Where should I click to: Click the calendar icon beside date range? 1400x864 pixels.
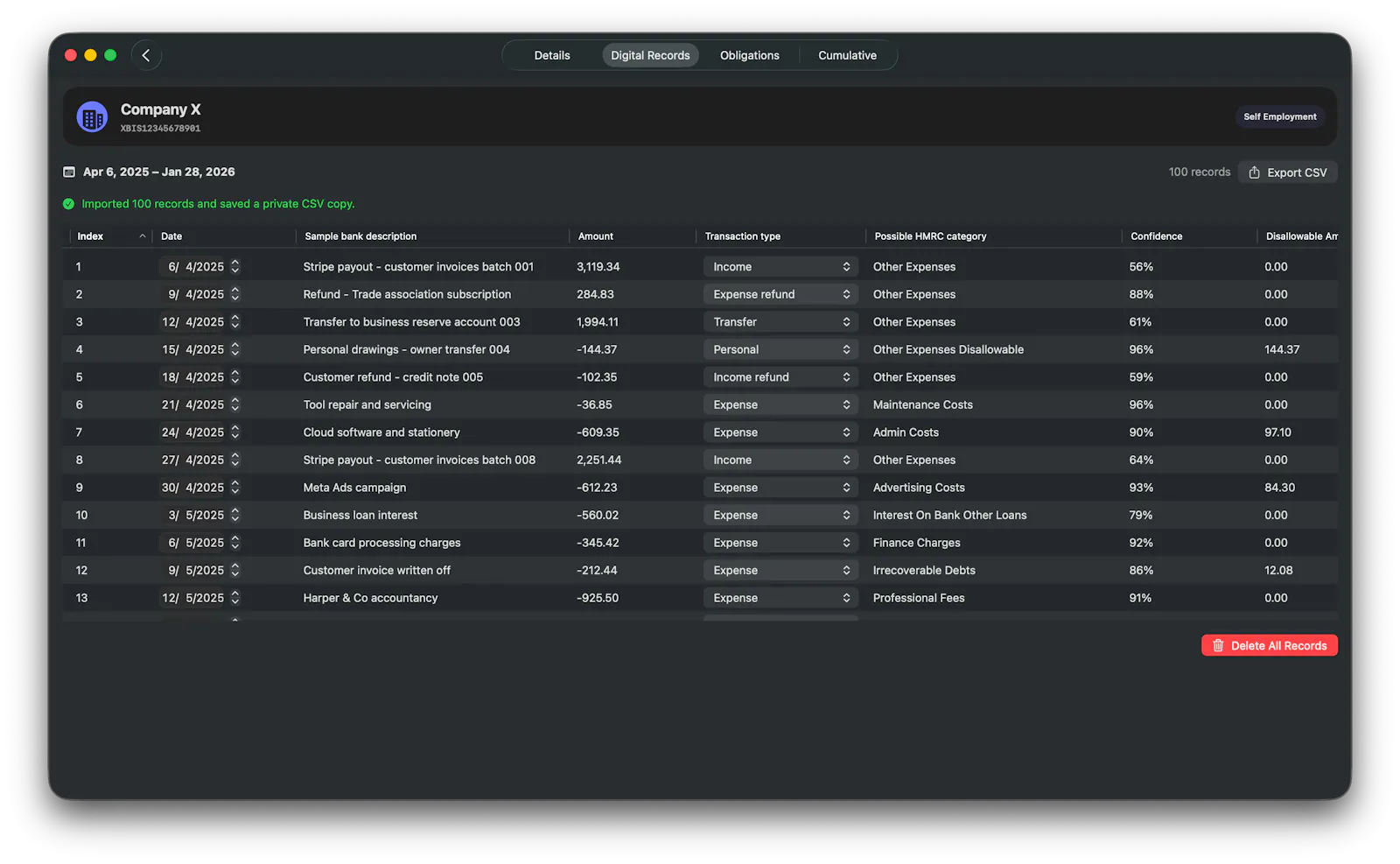(69, 172)
